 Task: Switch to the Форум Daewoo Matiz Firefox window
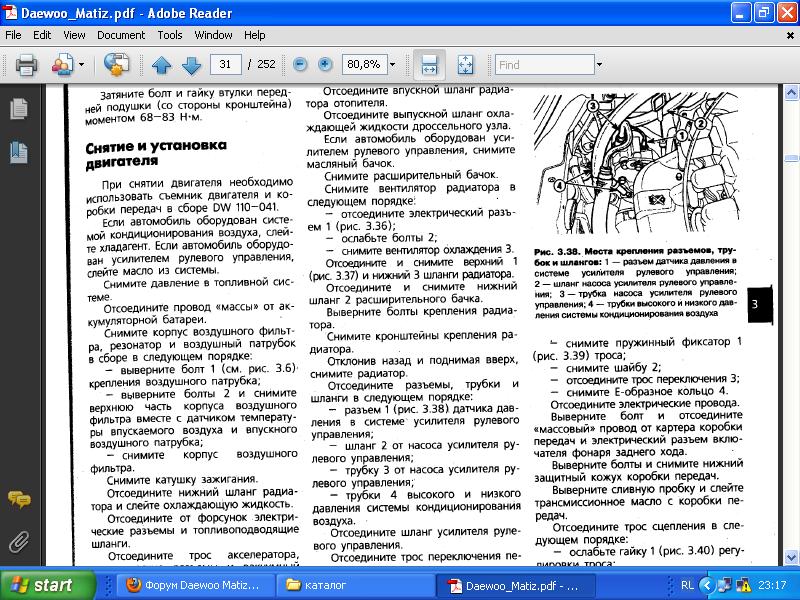coord(194,585)
